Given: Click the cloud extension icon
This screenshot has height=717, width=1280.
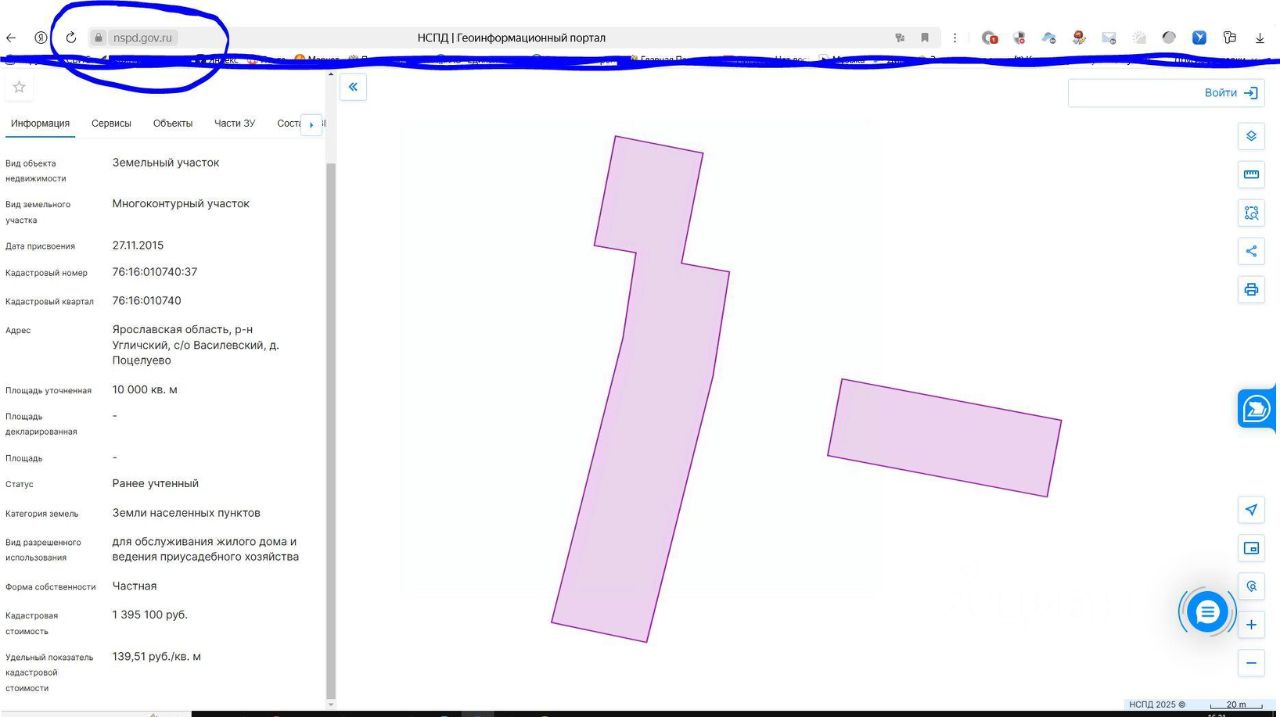Looking at the screenshot, I should coord(1049,38).
